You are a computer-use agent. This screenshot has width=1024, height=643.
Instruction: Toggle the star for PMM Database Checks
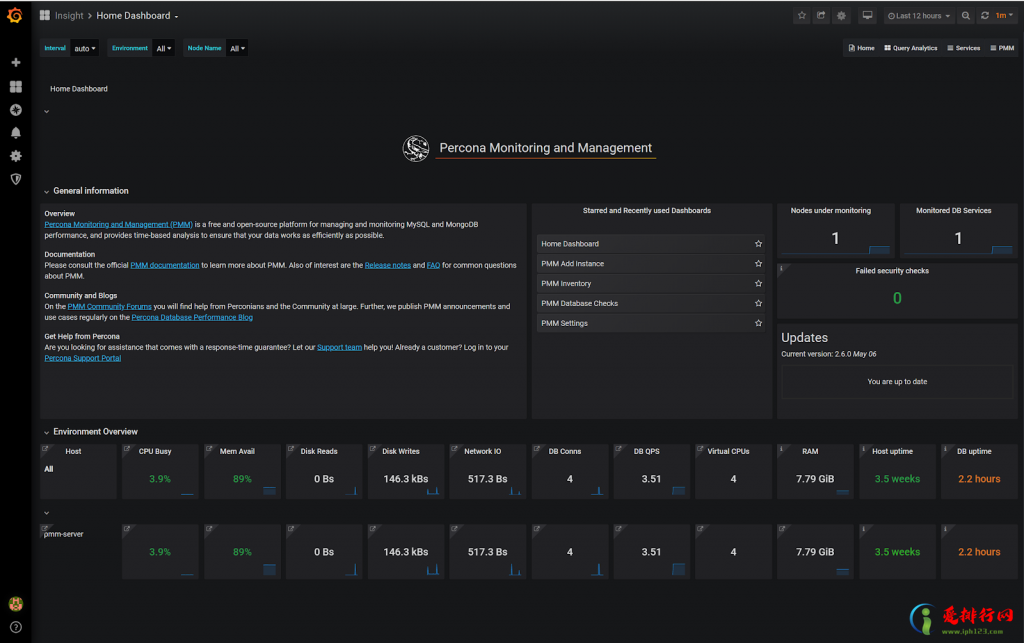click(x=758, y=304)
